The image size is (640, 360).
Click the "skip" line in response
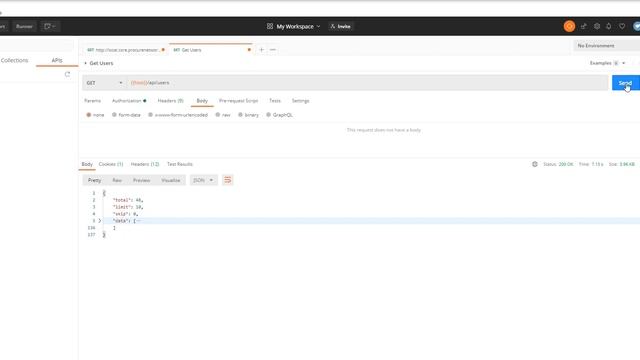[x=125, y=214]
